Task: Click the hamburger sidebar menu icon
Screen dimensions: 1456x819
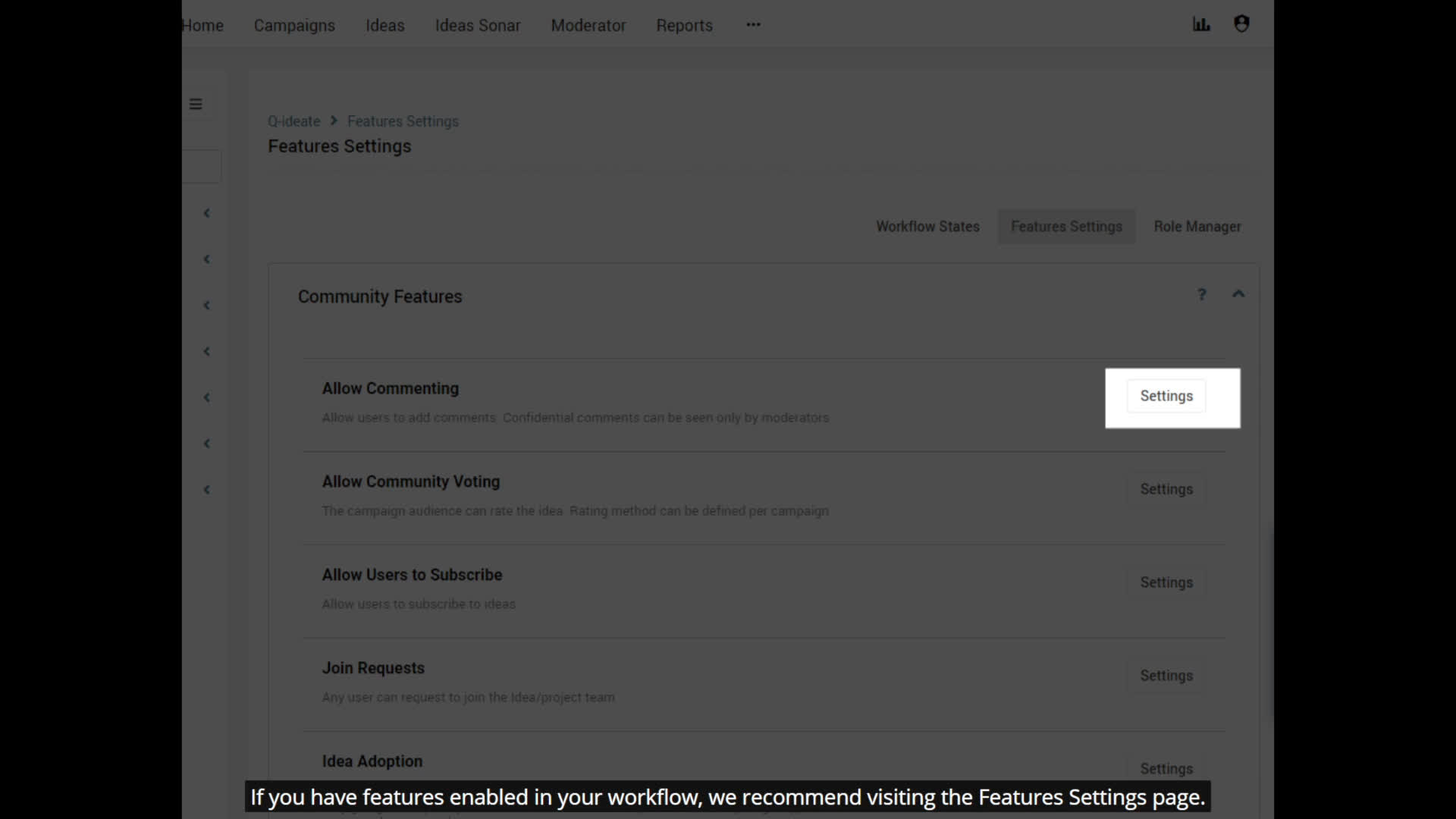Action: 196,104
